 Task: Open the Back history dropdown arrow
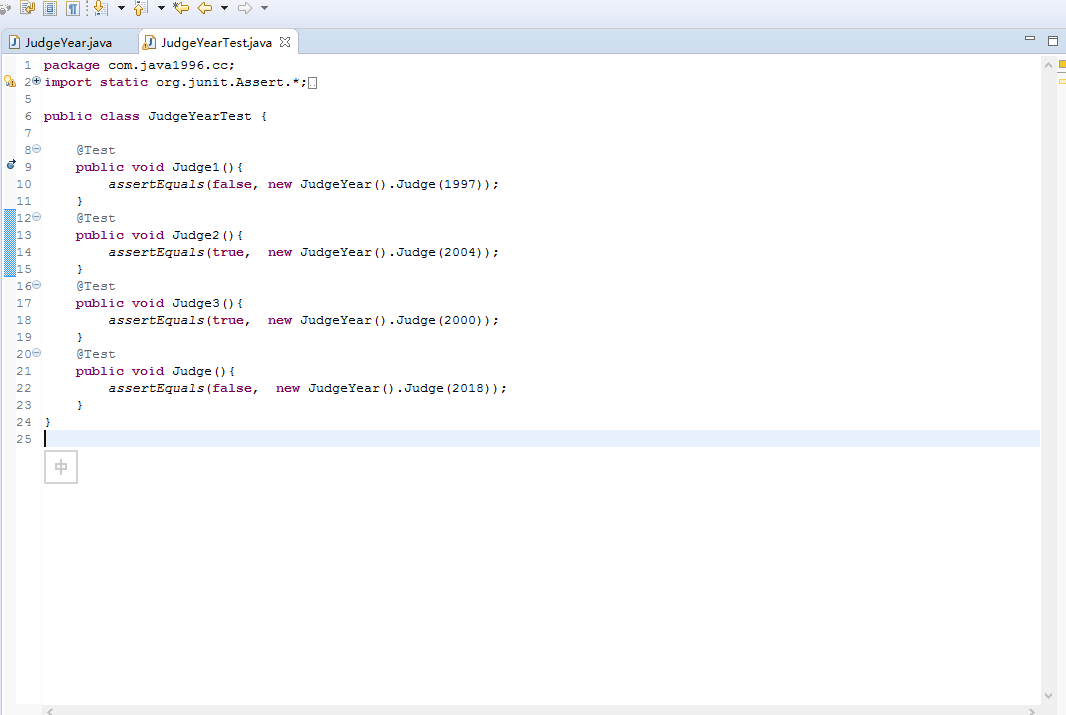coord(224,8)
